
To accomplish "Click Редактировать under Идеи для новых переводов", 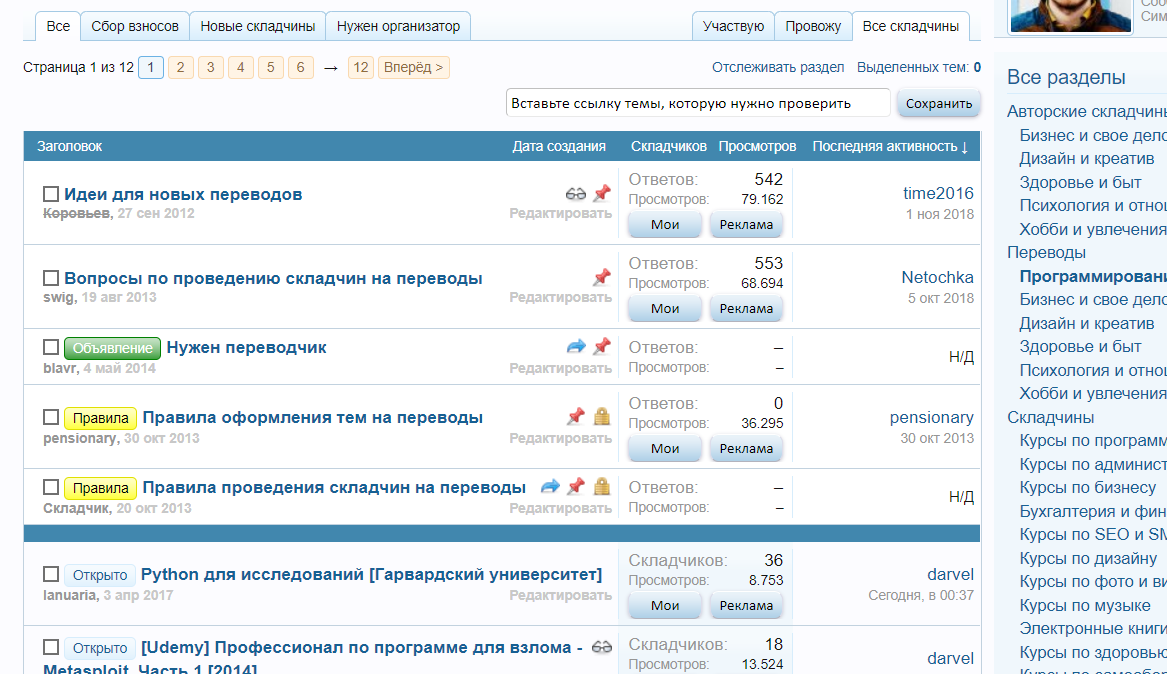I will click(560, 214).
